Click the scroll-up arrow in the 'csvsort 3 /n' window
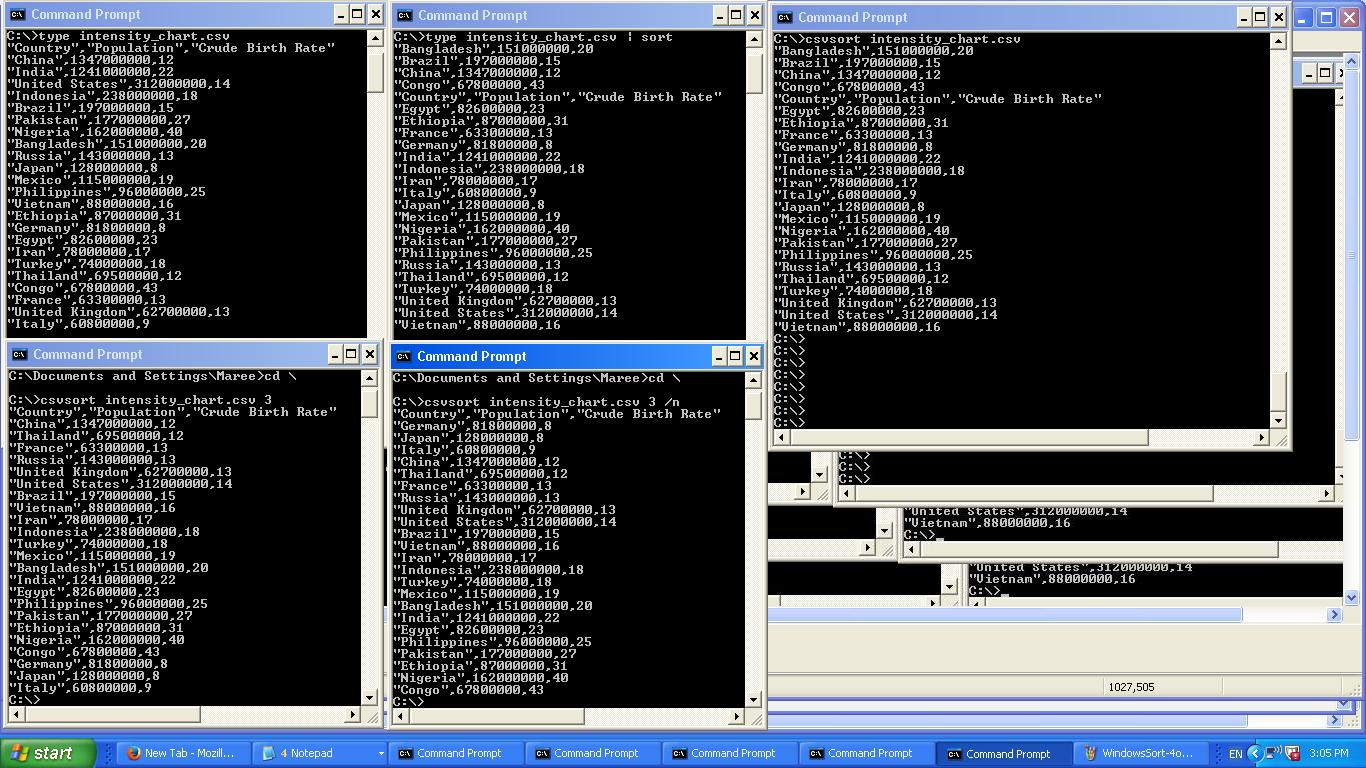 (753, 380)
